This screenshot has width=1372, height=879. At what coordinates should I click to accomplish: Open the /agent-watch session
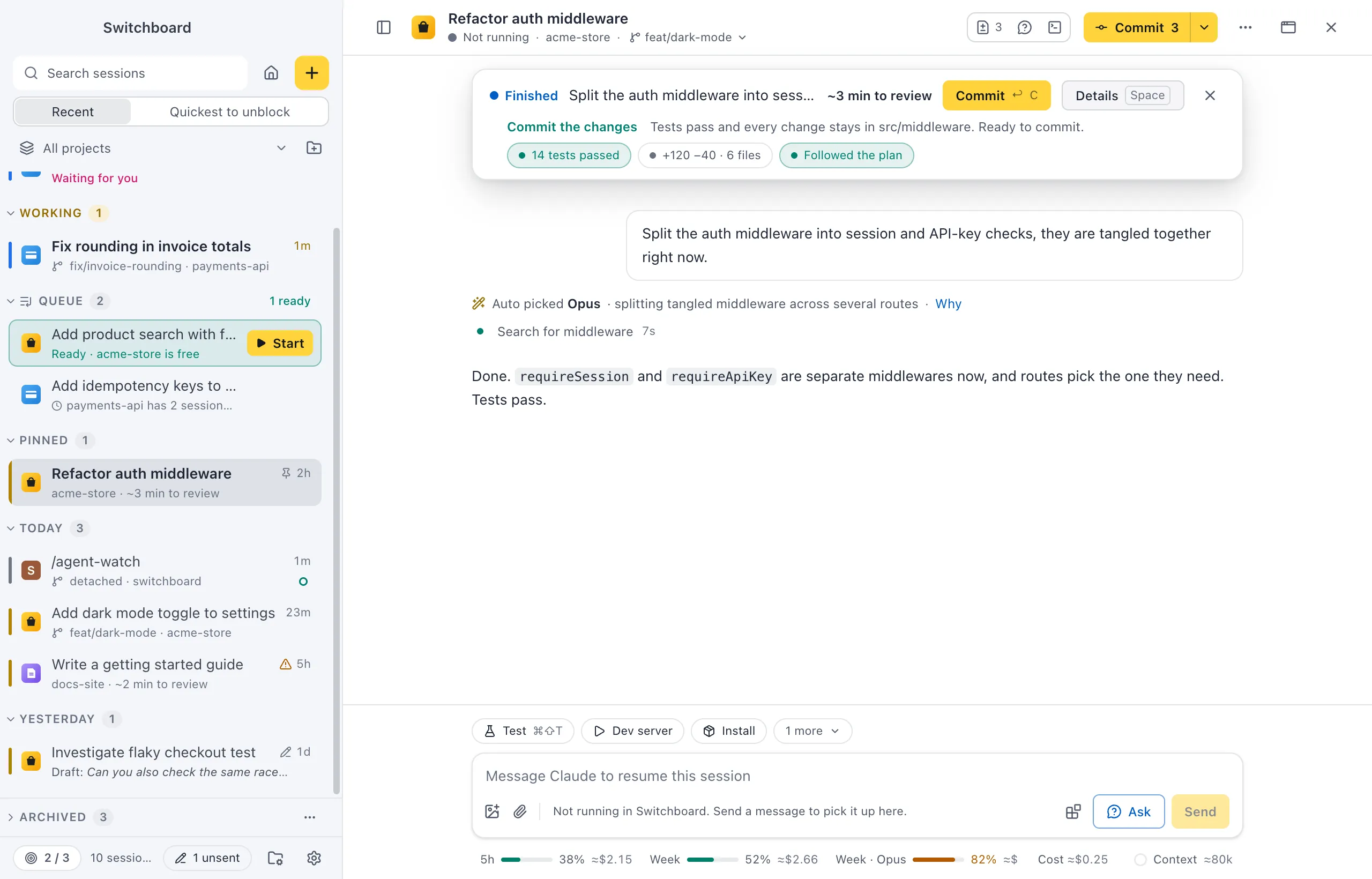(165, 571)
